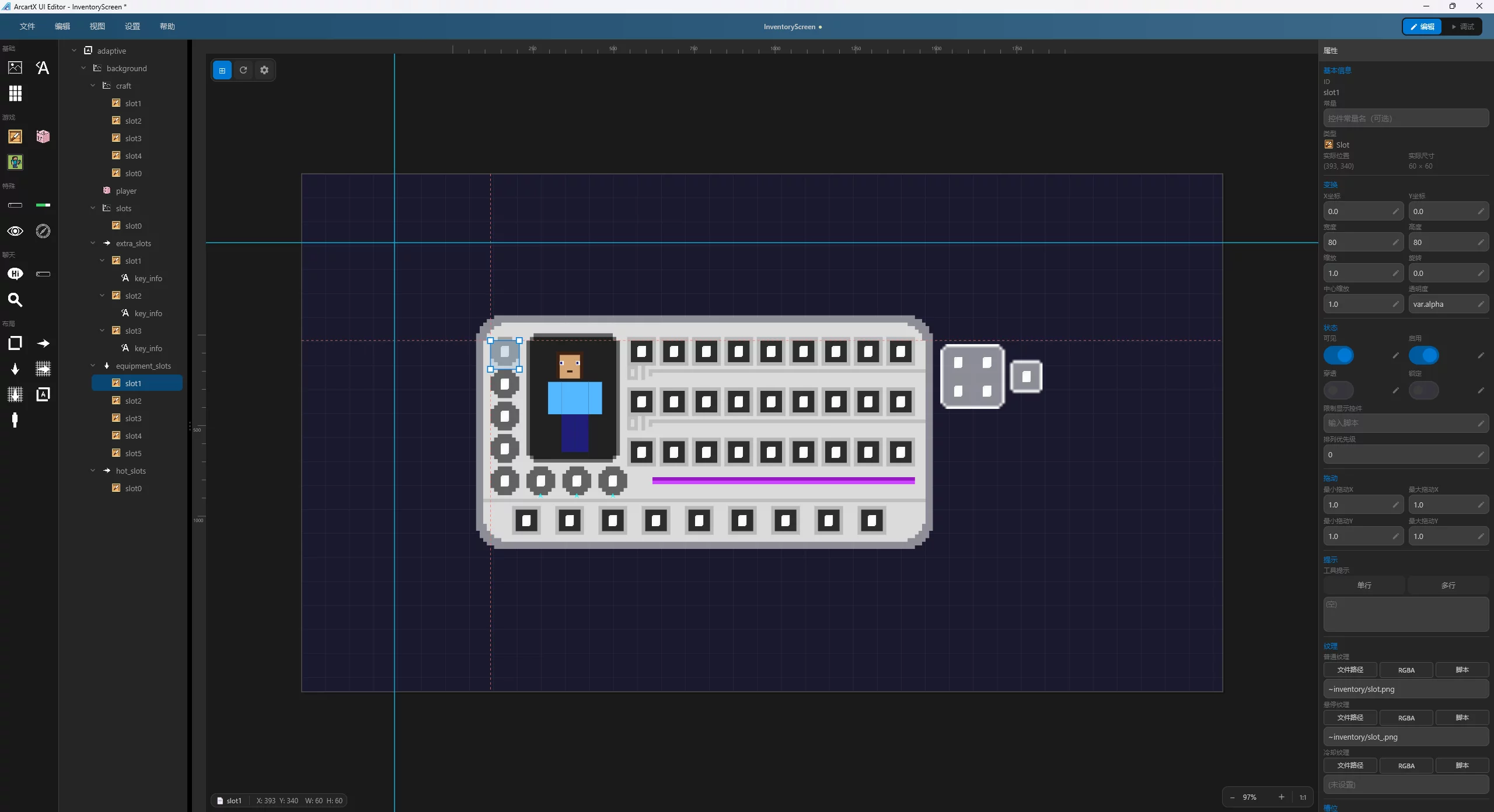Collapse the extra_slots tree node
Screen dimensions: 1494x812
click(x=93, y=243)
